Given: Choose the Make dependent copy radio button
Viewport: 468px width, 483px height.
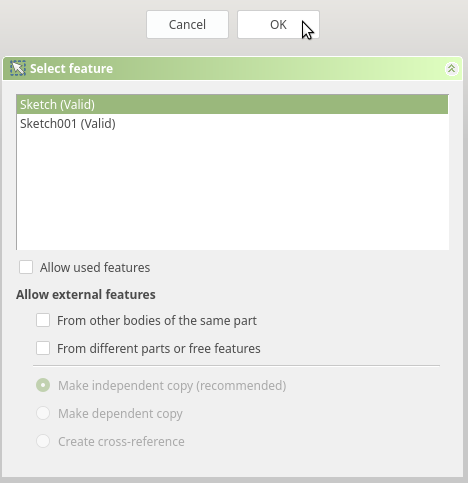Looking at the screenshot, I should [43, 413].
